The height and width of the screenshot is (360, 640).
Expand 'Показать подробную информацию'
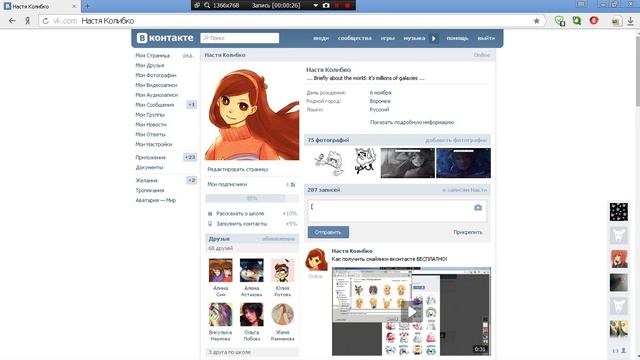(412, 122)
